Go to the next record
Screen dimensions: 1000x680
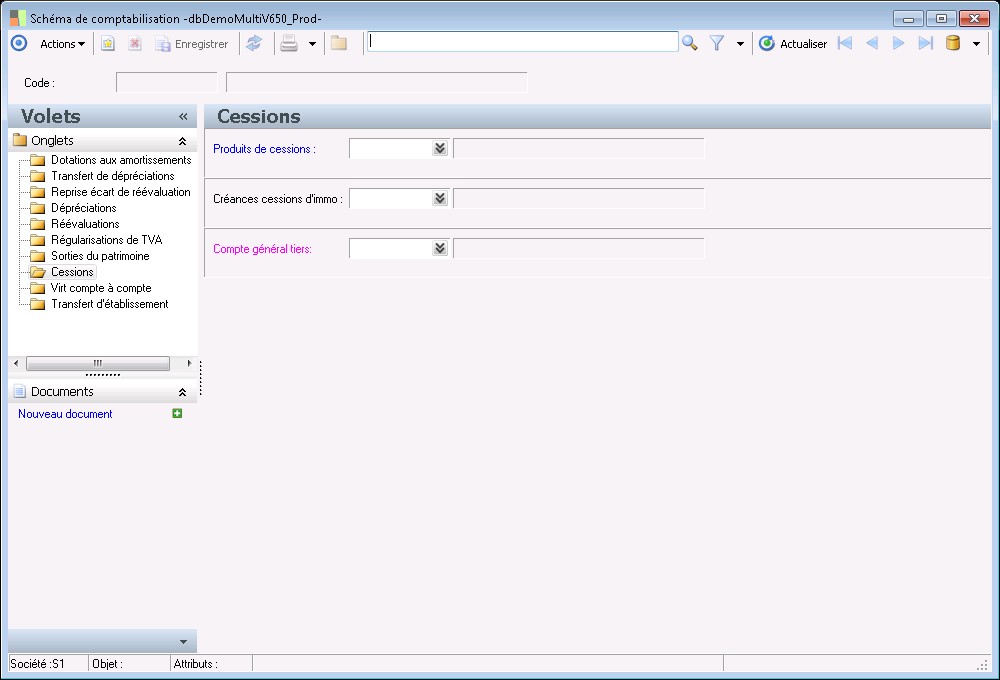899,43
